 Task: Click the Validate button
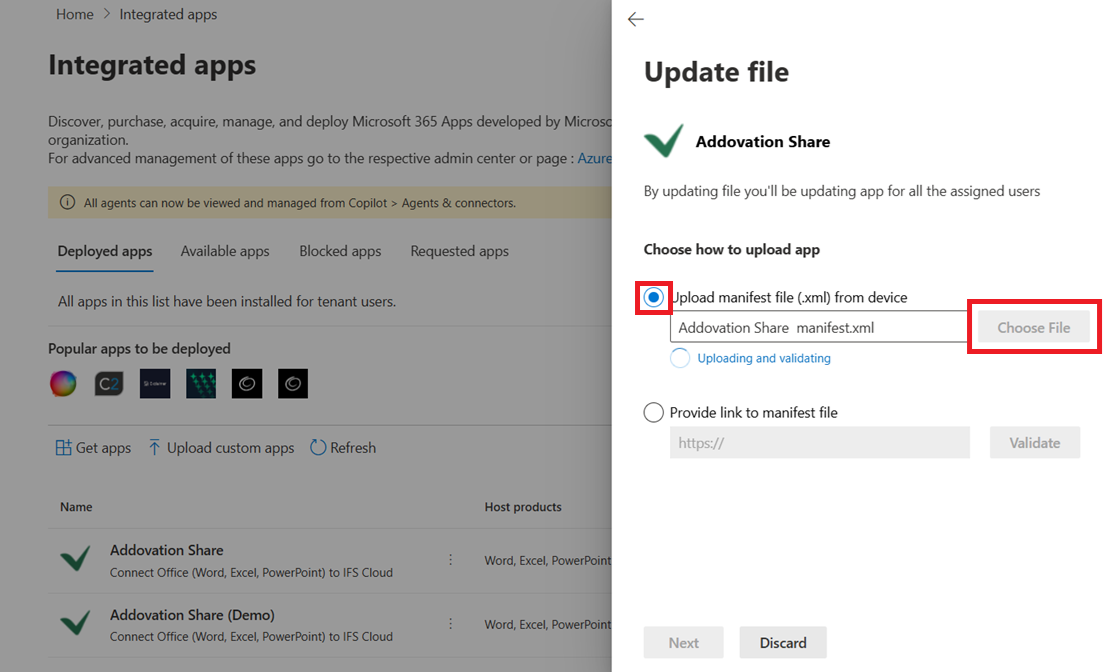1034,443
